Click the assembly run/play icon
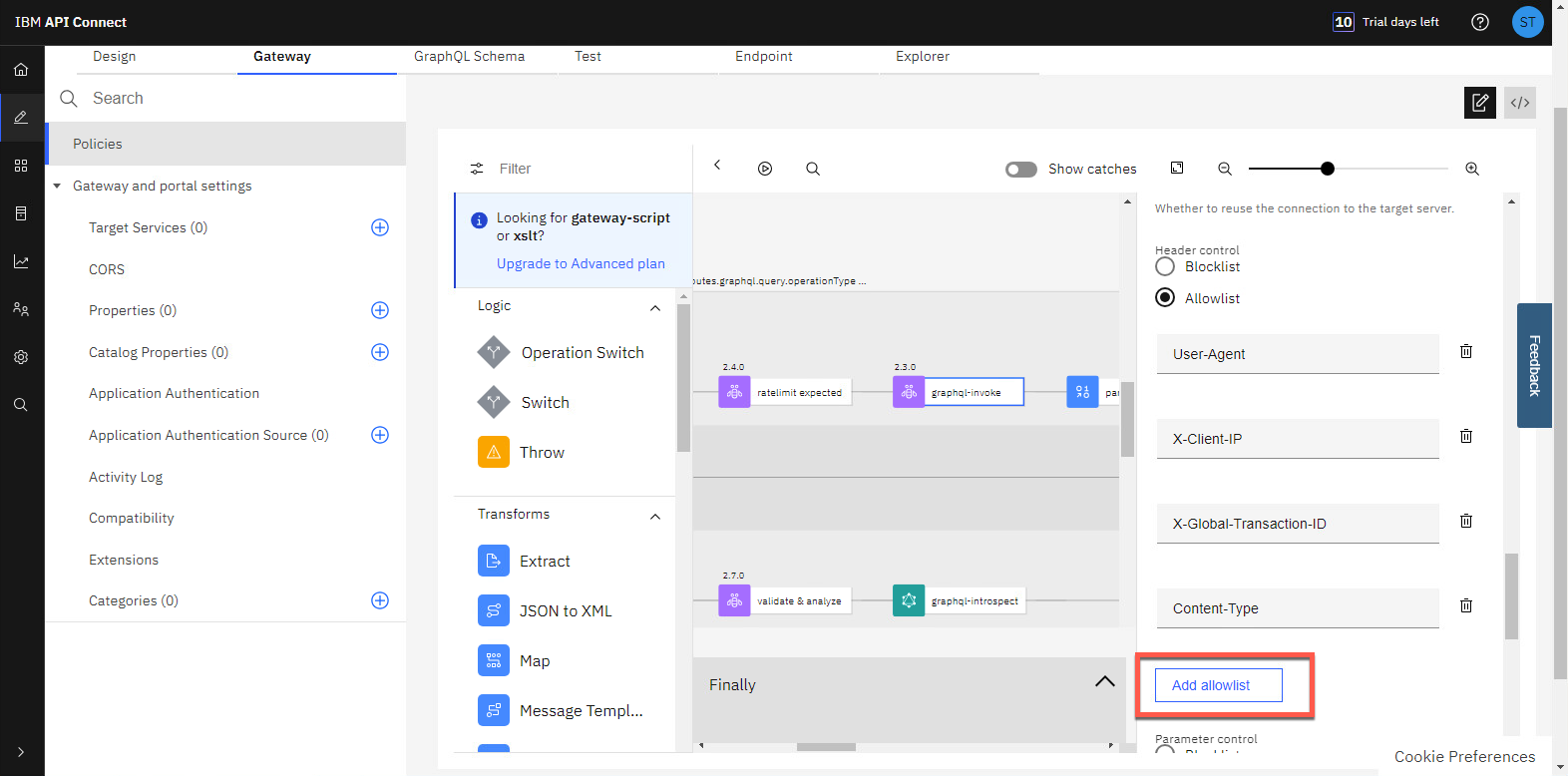 click(x=765, y=169)
